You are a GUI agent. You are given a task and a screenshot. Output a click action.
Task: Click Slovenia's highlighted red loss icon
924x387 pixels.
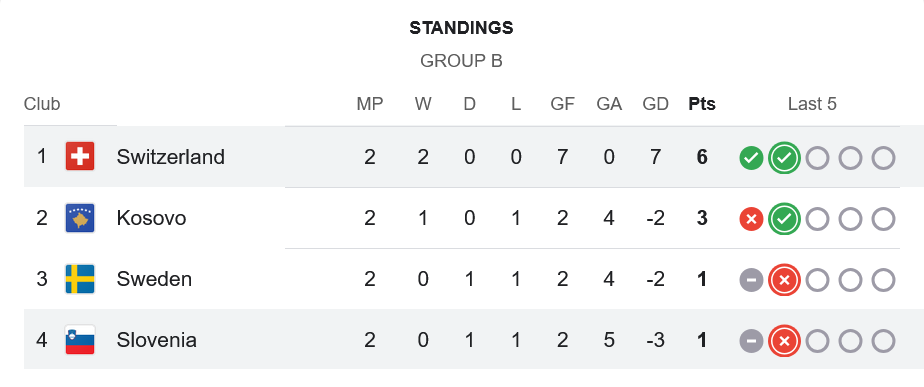784,341
